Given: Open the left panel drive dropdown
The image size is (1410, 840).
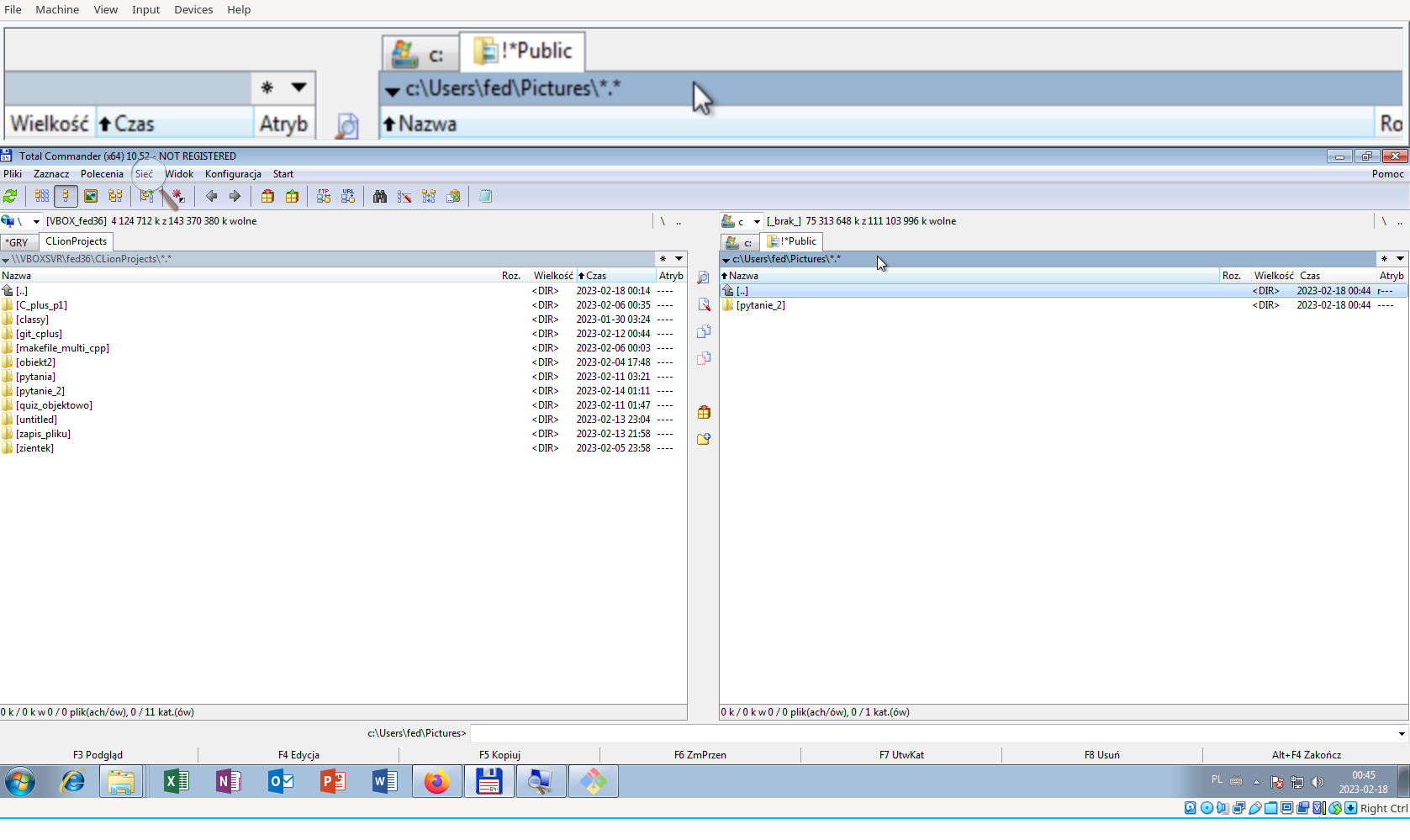Looking at the screenshot, I should pos(36,221).
